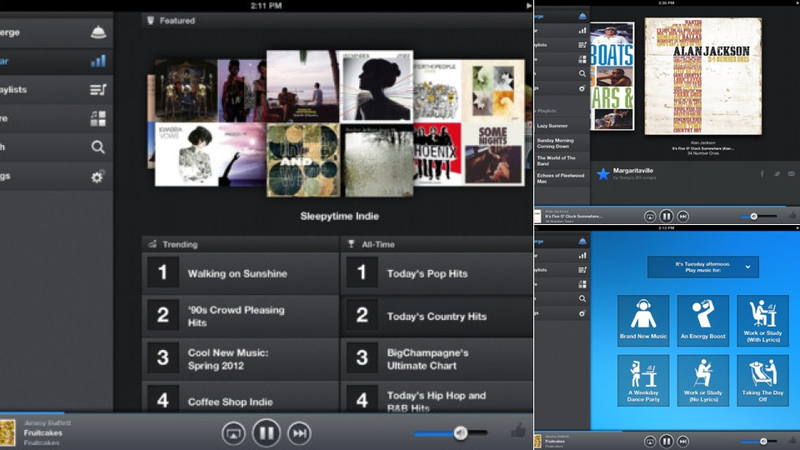The width and height of the screenshot is (800, 450).
Task: Adjust volume slider on Alan Jackson screen
Action: click(x=759, y=216)
